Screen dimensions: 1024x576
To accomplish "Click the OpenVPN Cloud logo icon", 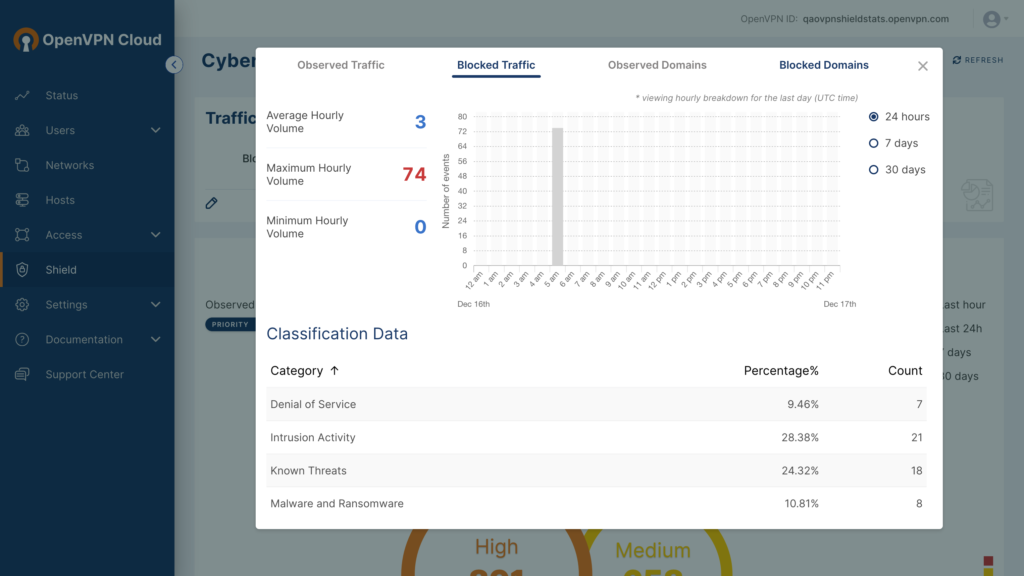I will click(x=25, y=40).
